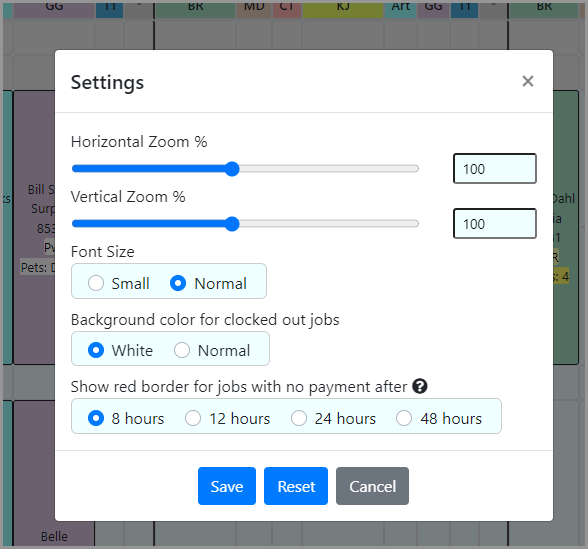
Task: Open help icon for red border setting
Action: [x=420, y=386]
